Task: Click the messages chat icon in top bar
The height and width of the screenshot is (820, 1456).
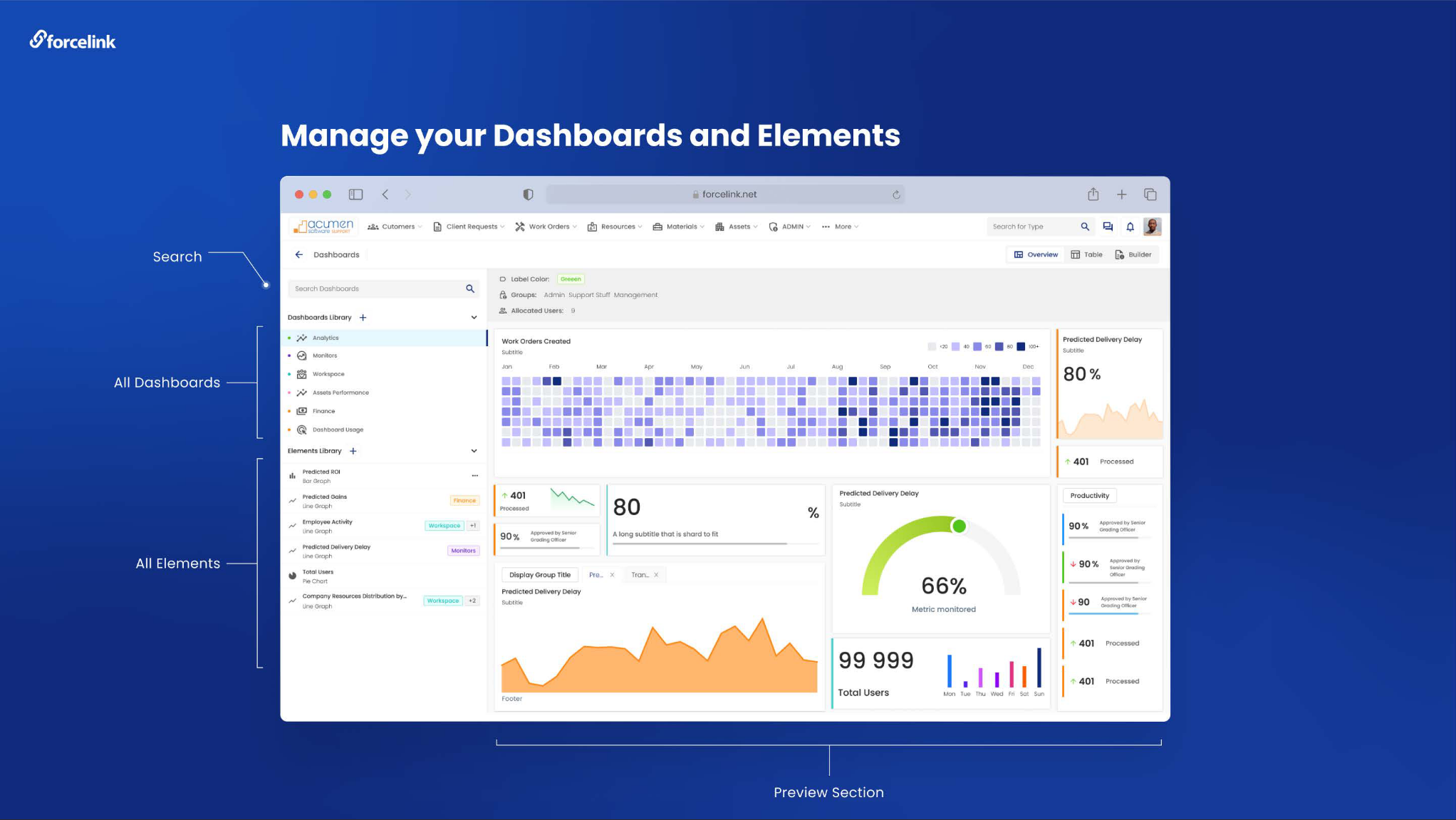Action: [x=1108, y=227]
